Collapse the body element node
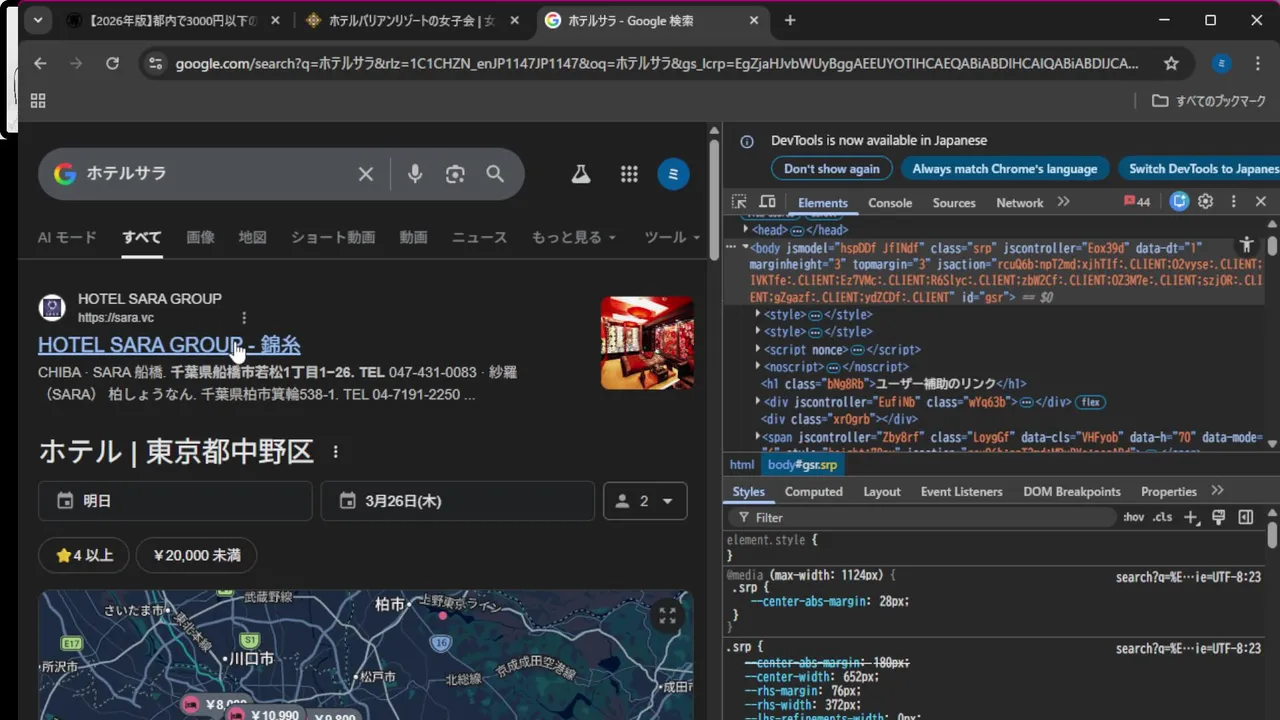This screenshot has width=1280, height=720. [745, 246]
